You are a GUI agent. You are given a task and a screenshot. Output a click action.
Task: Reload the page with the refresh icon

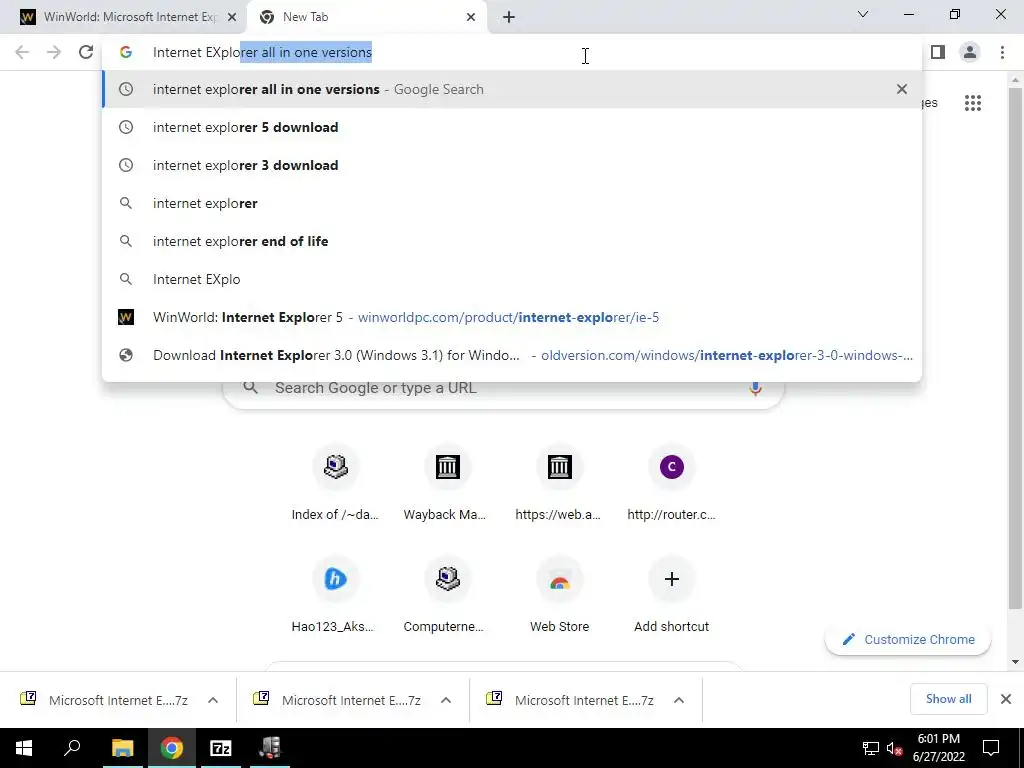[86, 52]
